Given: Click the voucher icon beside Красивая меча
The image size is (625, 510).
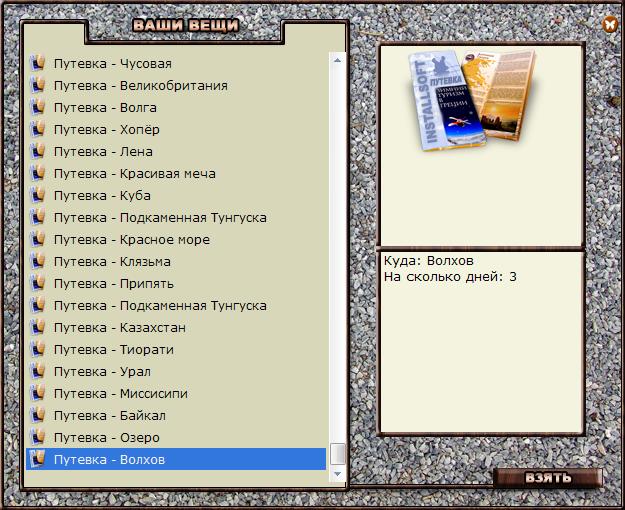Looking at the screenshot, I should (37, 173).
